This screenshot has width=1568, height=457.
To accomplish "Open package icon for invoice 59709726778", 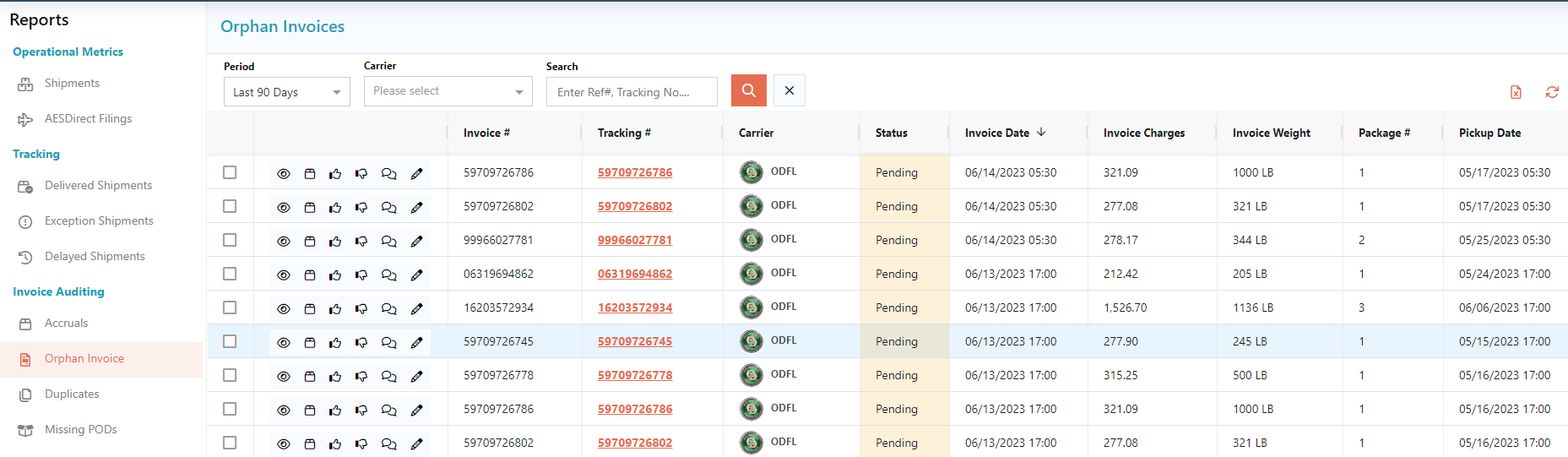I will (x=310, y=376).
